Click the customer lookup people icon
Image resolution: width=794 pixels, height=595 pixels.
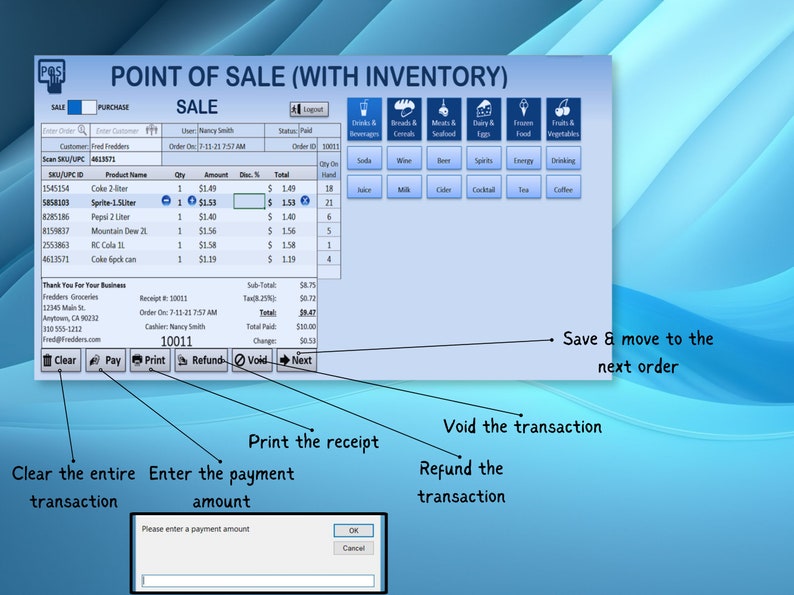coord(151,130)
